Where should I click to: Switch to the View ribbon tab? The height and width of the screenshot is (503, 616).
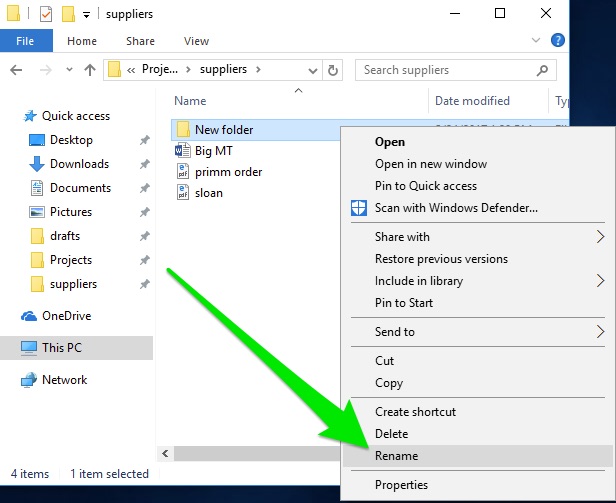click(196, 41)
